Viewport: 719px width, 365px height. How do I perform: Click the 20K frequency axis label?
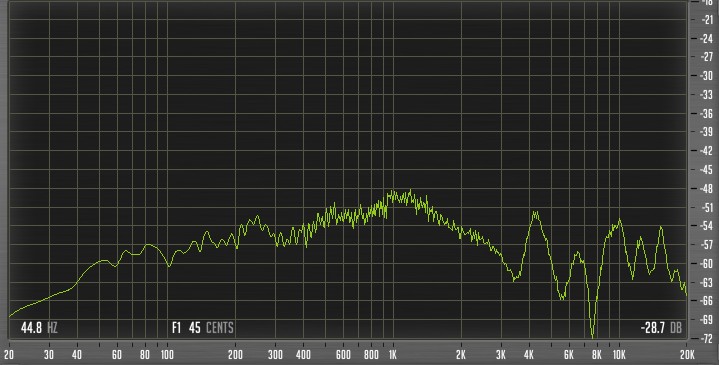pyautogui.click(x=687, y=354)
